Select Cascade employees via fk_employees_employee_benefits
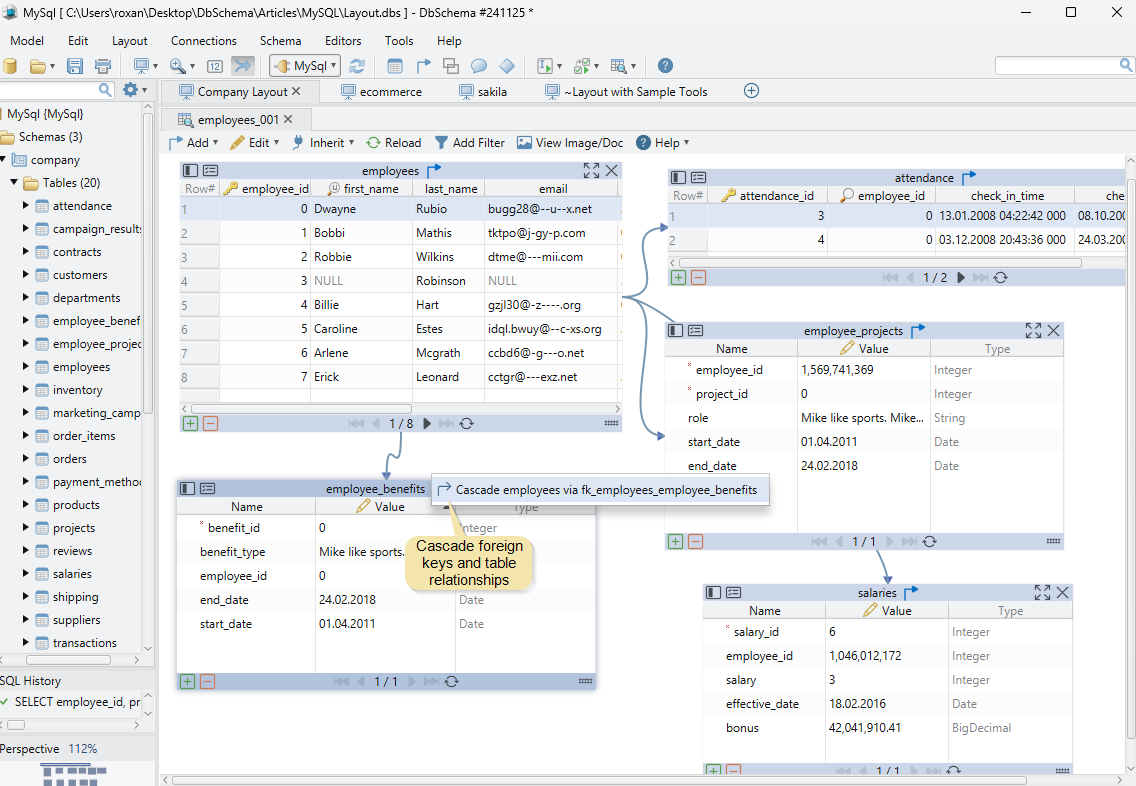The height and width of the screenshot is (786, 1136). tap(599, 490)
